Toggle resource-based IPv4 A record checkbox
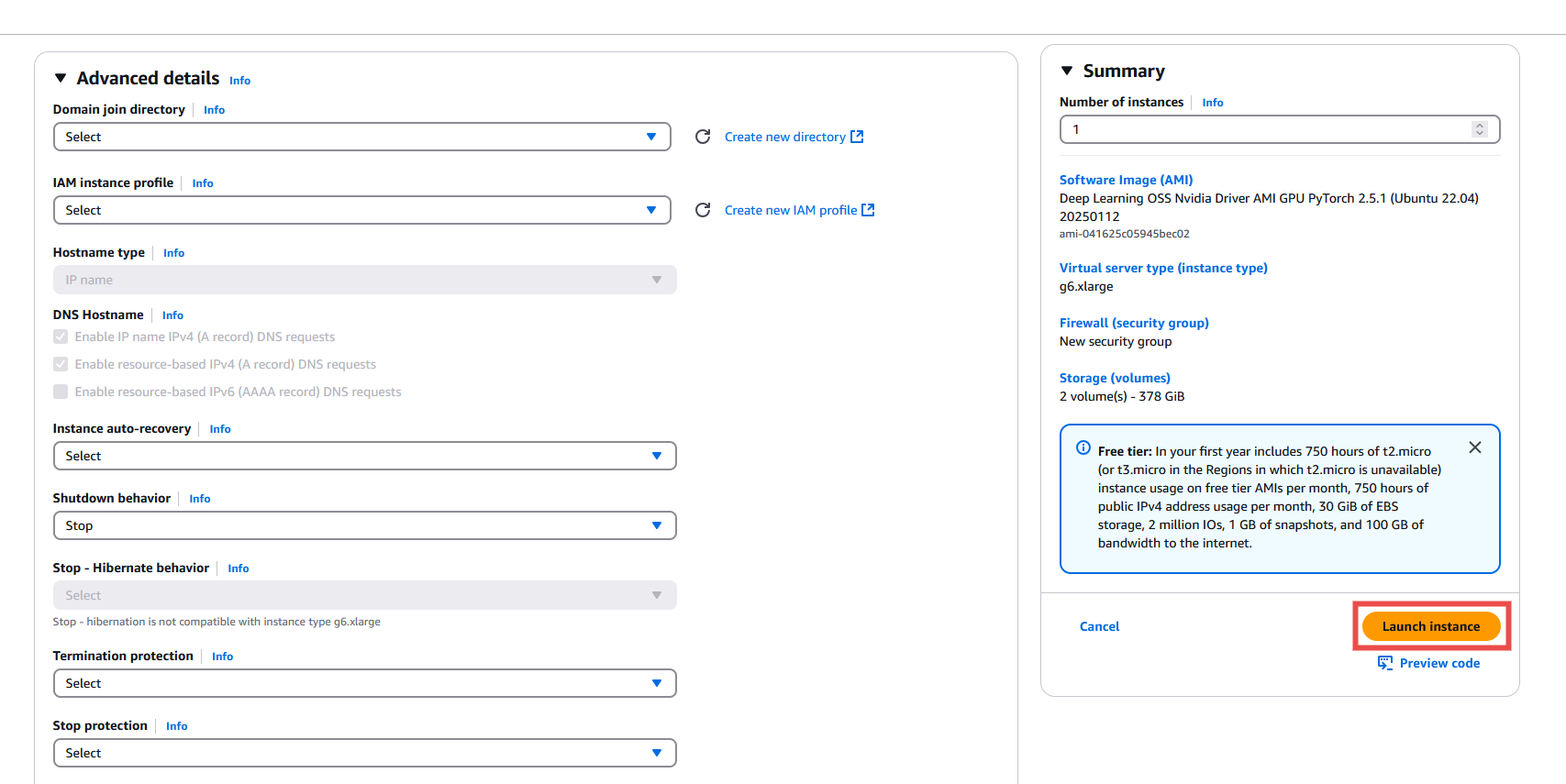Screen dimensions: 1566x784 [x=61, y=364]
